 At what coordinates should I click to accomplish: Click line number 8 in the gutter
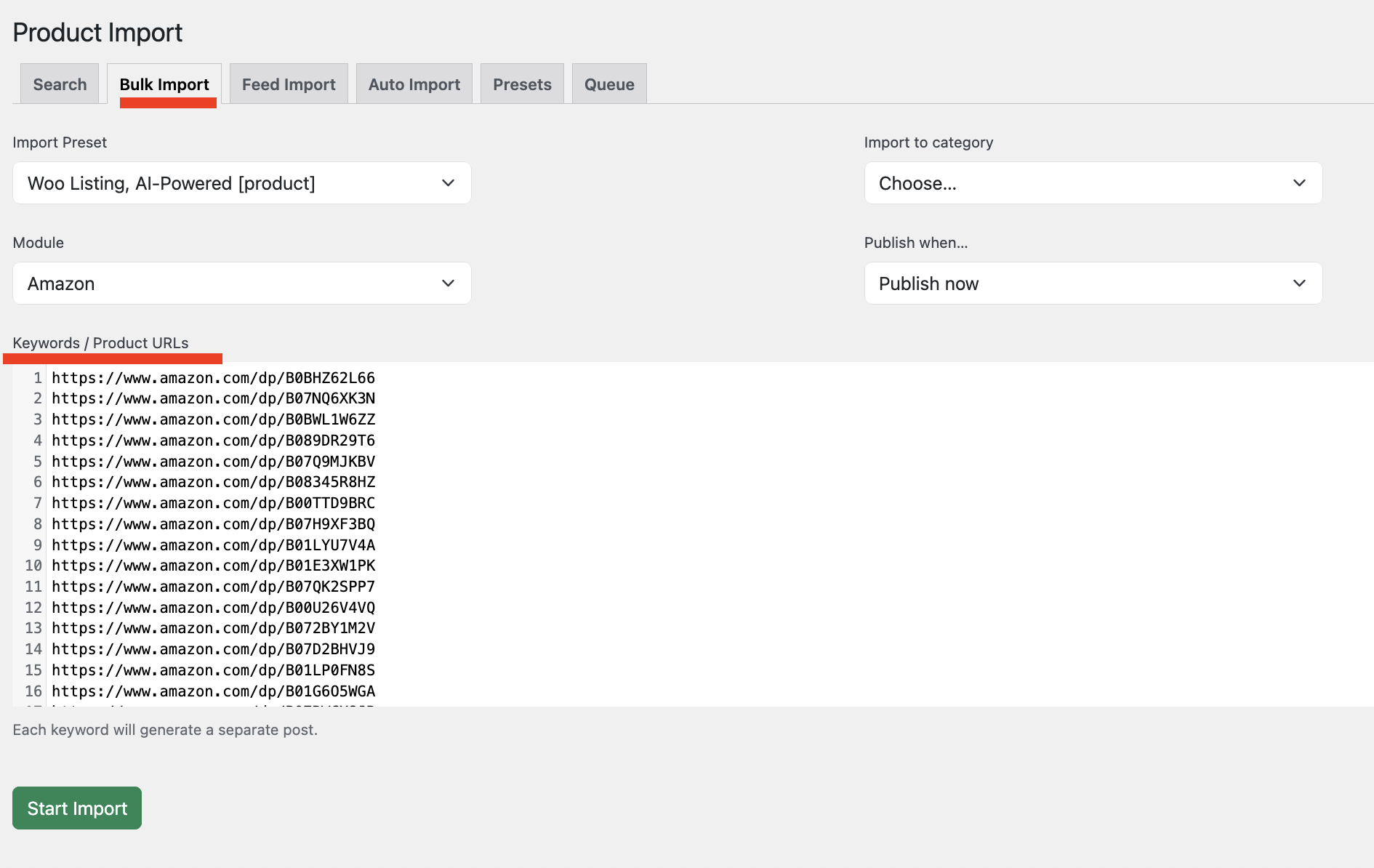[38, 524]
